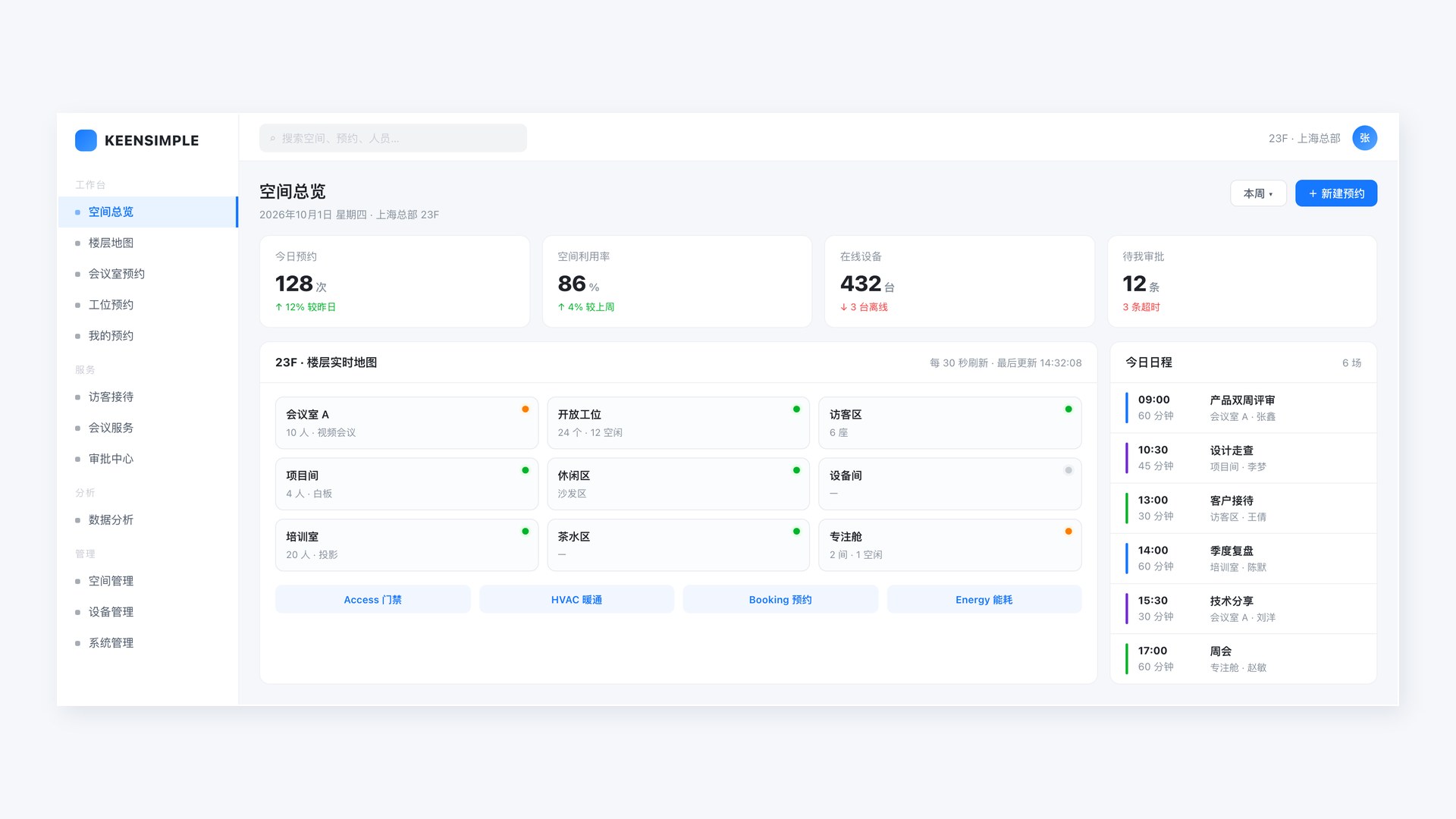Viewport: 1456px width, 819px height.
Task: Click the 今日预约 128 stat card
Action: (x=394, y=281)
